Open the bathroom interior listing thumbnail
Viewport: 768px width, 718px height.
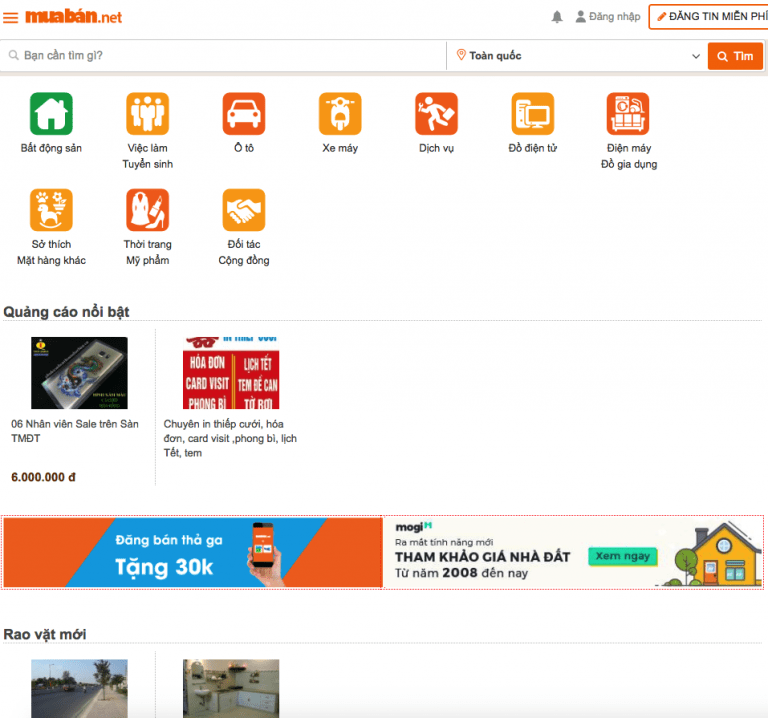tap(231, 688)
